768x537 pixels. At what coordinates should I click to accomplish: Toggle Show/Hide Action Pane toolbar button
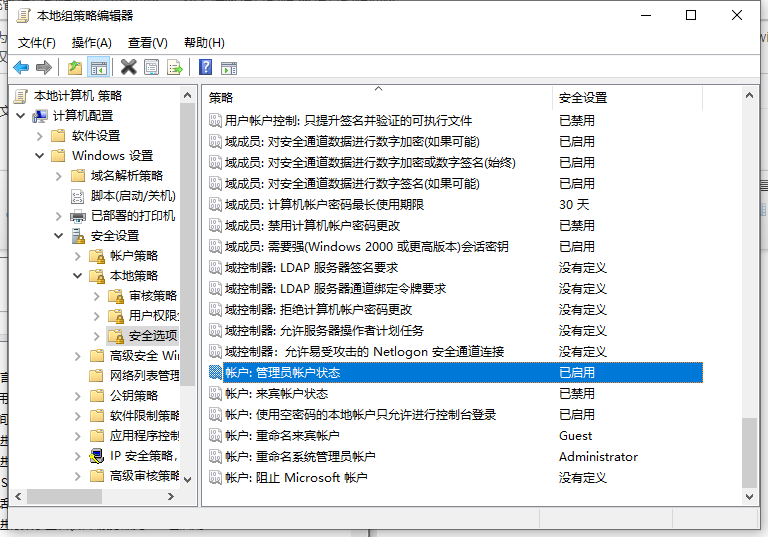[x=229, y=68]
